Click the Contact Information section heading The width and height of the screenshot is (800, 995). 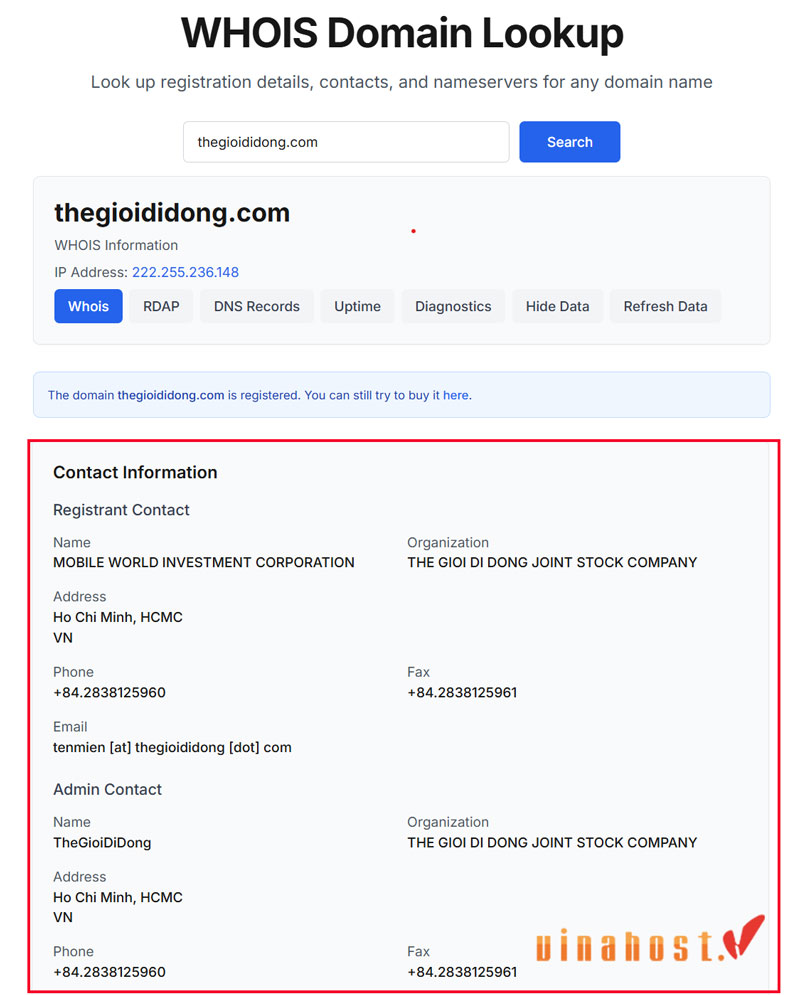tap(135, 472)
